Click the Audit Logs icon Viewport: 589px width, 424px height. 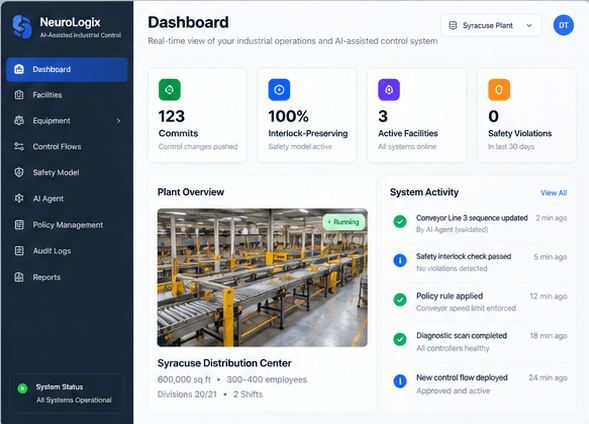[19, 250]
